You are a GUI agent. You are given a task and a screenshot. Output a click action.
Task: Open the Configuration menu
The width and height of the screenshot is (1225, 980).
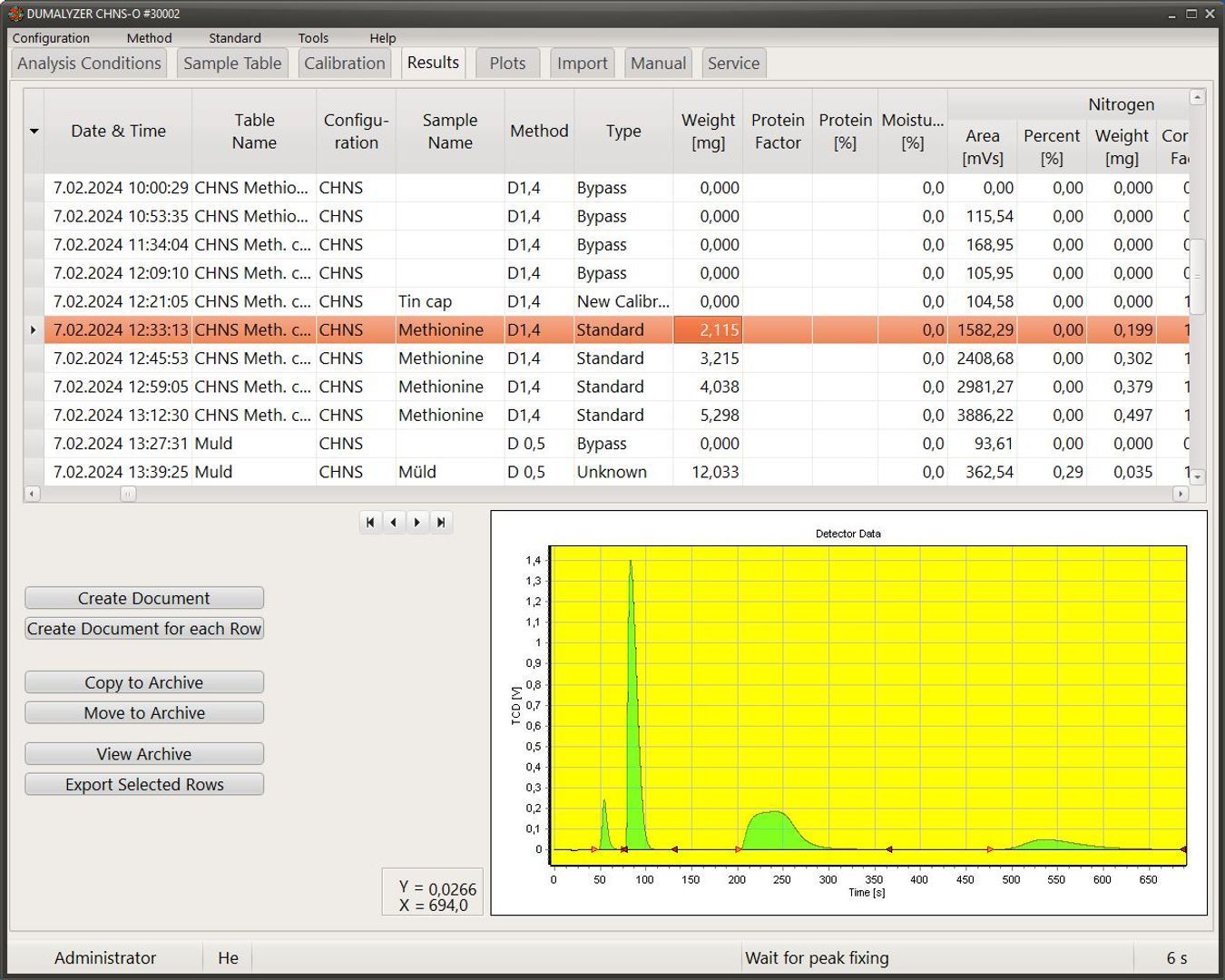coord(51,38)
